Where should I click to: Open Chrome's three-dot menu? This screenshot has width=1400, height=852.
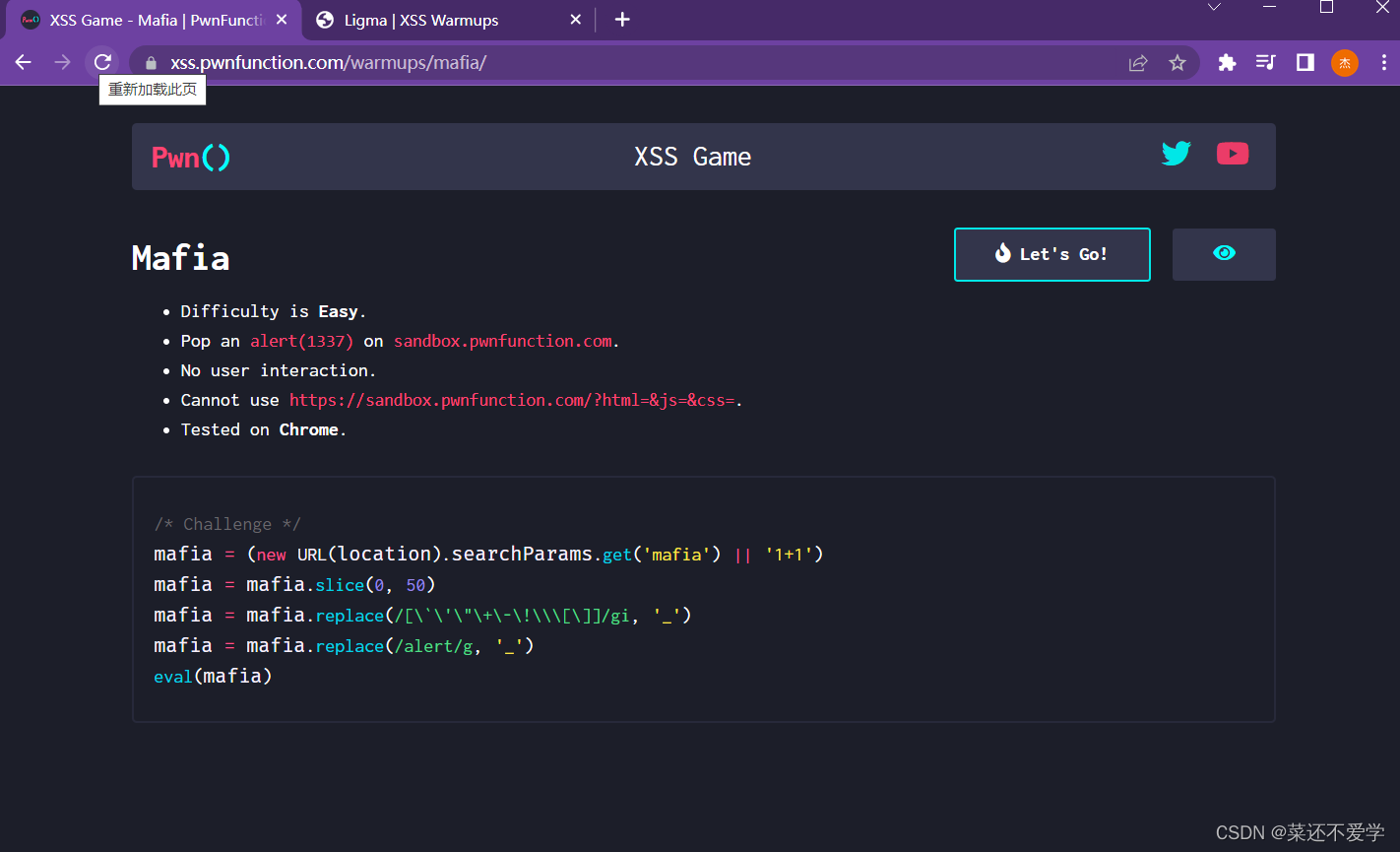1384,63
